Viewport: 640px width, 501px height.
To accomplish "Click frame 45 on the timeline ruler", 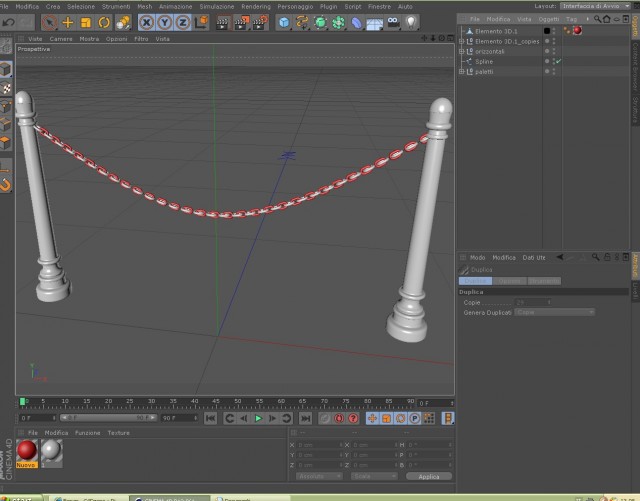I will pos(216,401).
